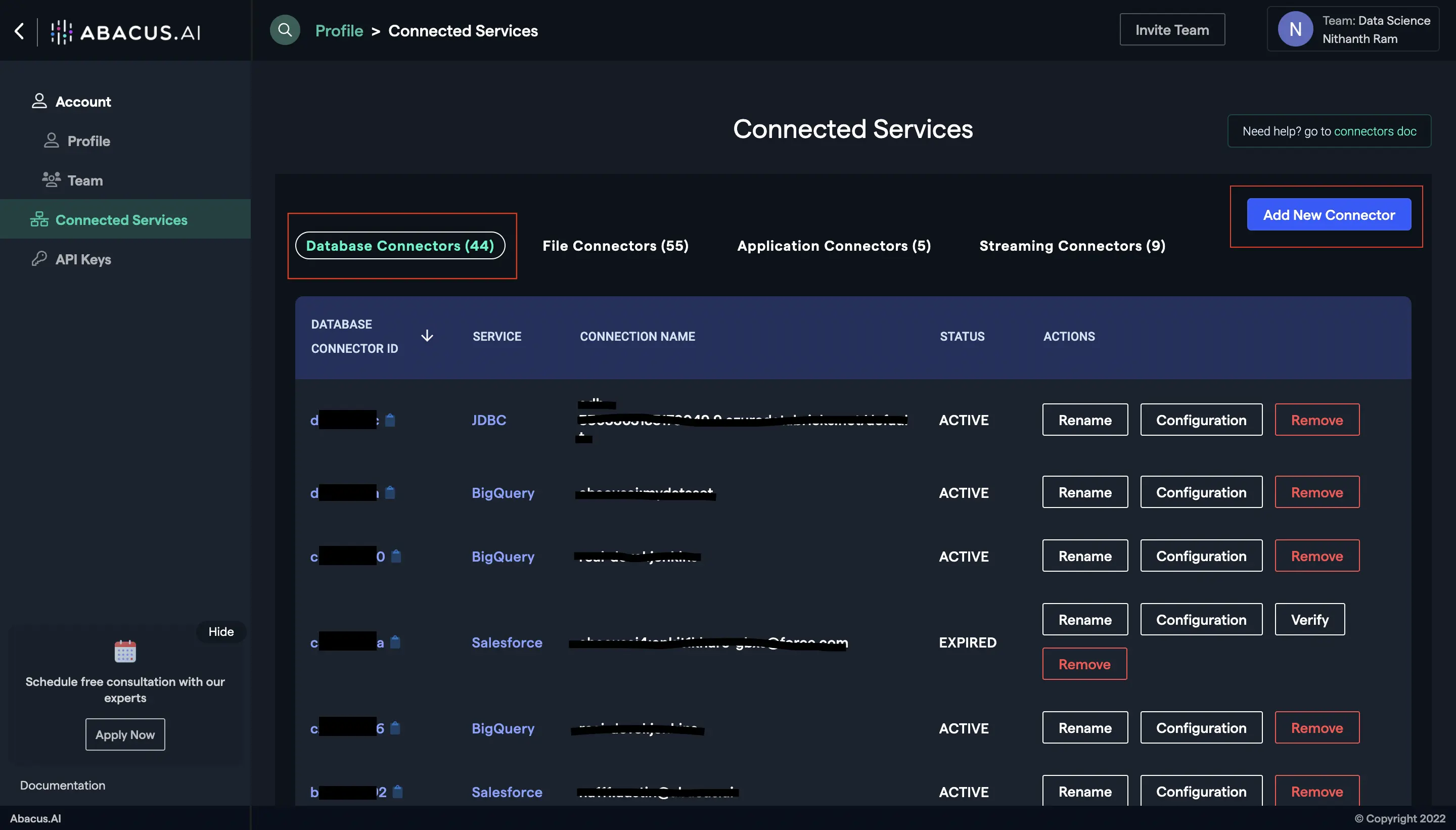The width and height of the screenshot is (1456, 830).
Task: Open the Streaming Connectors tab
Action: click(1071, 246)
